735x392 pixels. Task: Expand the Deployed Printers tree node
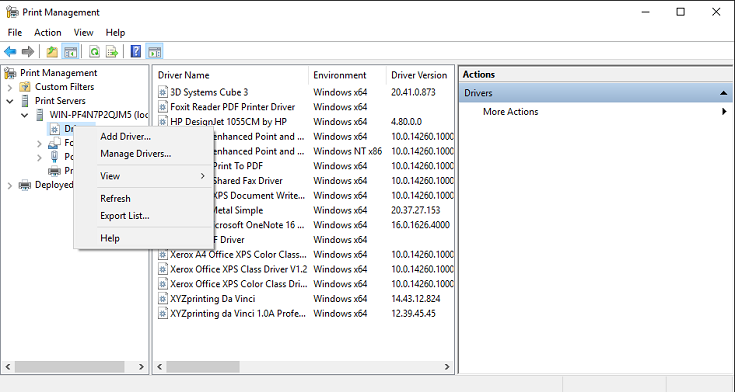pyautogui.click(x=10, y=186)
